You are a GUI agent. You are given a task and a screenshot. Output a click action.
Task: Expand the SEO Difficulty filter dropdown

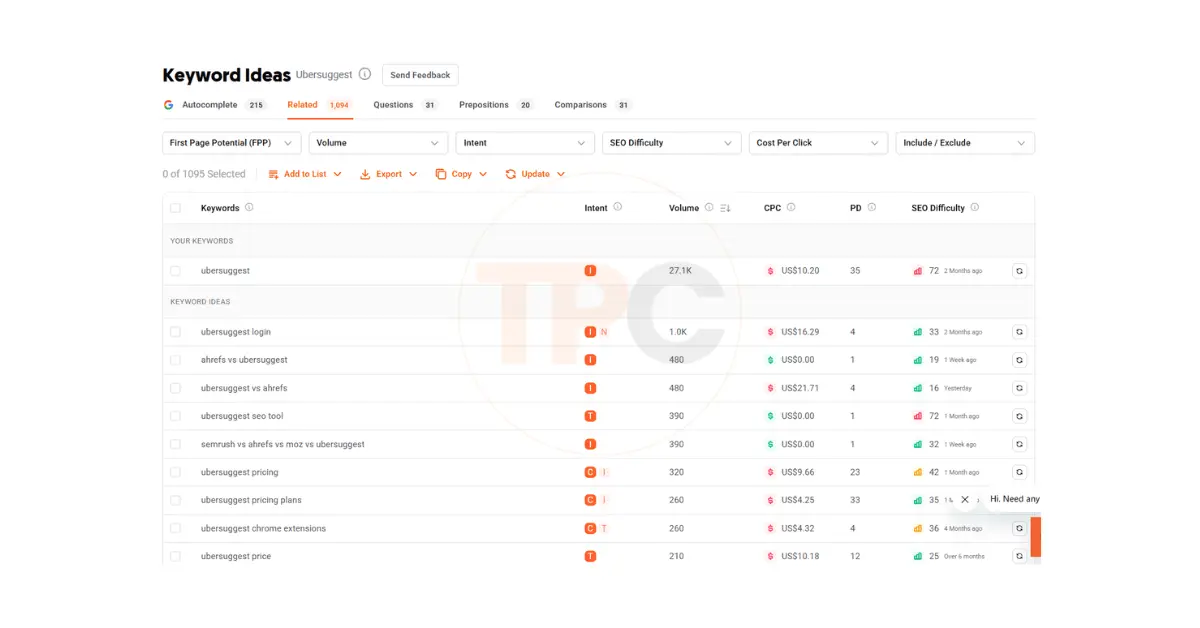[671, 143]
